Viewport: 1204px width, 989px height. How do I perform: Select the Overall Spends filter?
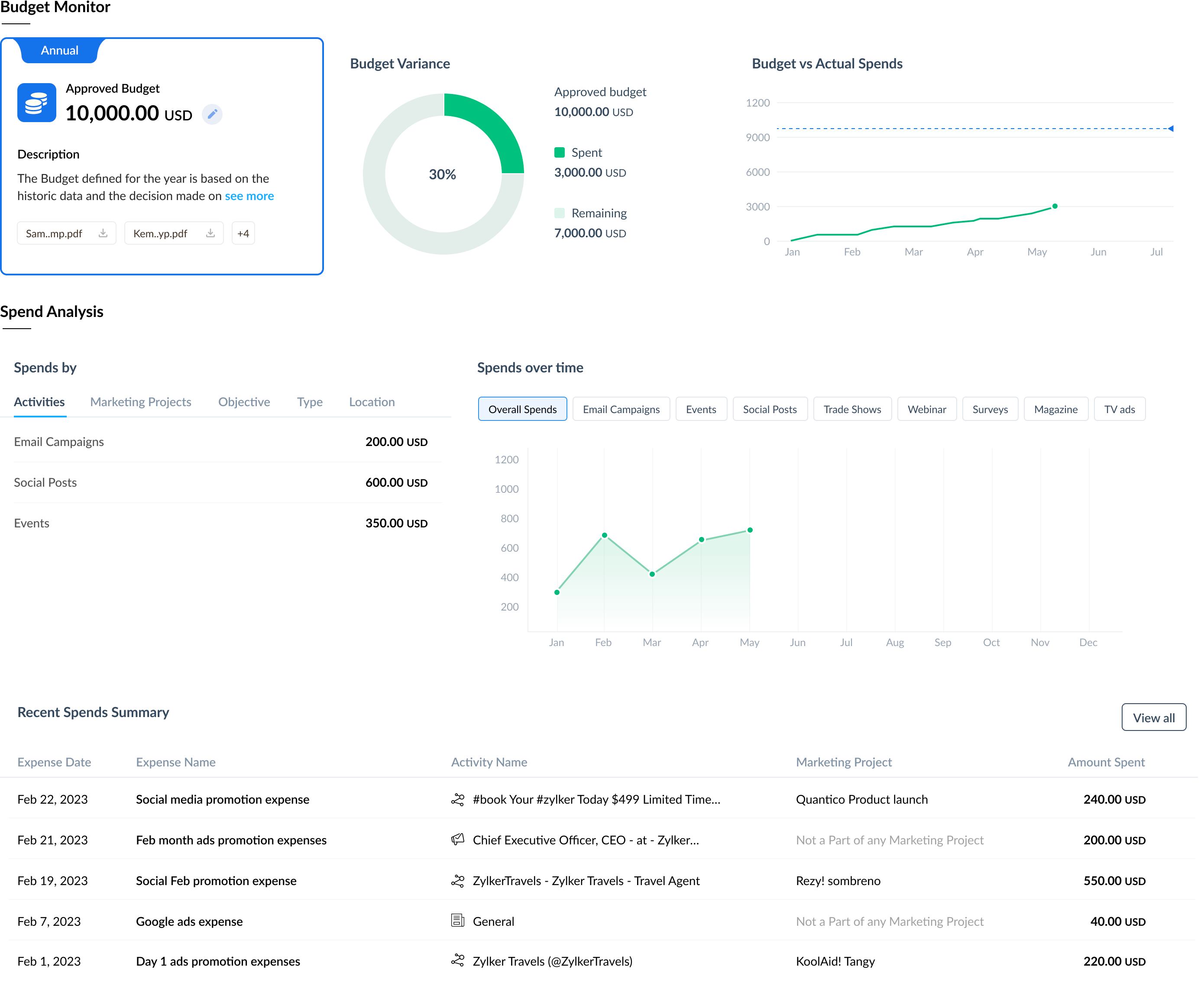pos(523,410)
